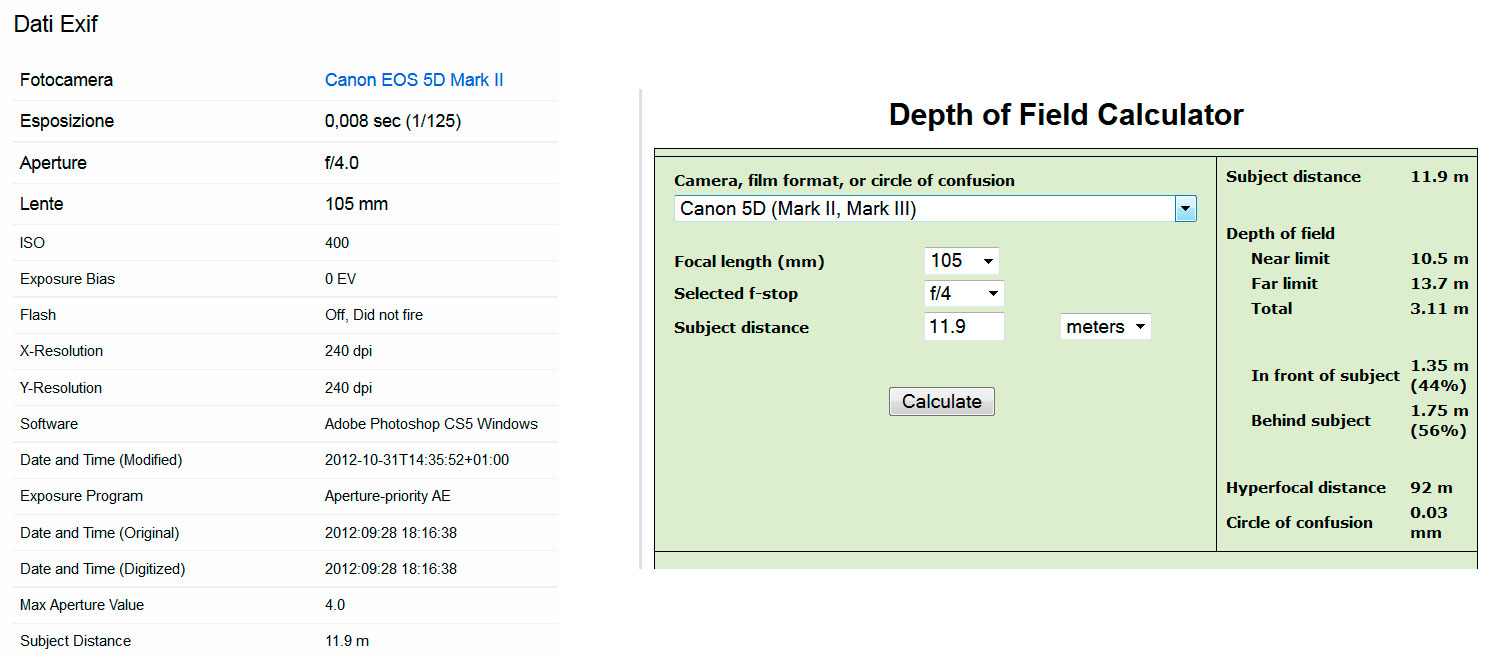
Task: Open the camera format dropdown
Action: pos(935,209)
